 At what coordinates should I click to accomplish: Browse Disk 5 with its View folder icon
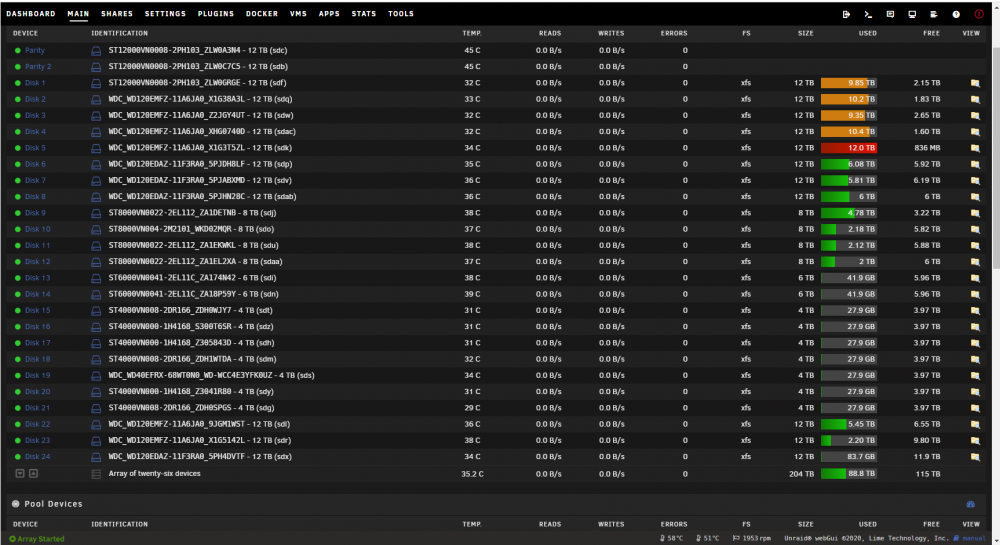click(x=974, y=148)
